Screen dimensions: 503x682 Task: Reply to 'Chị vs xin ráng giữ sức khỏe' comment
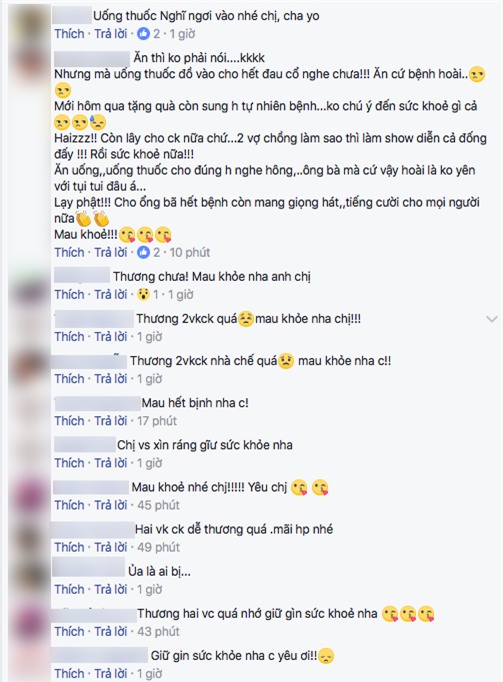point(111,463)
